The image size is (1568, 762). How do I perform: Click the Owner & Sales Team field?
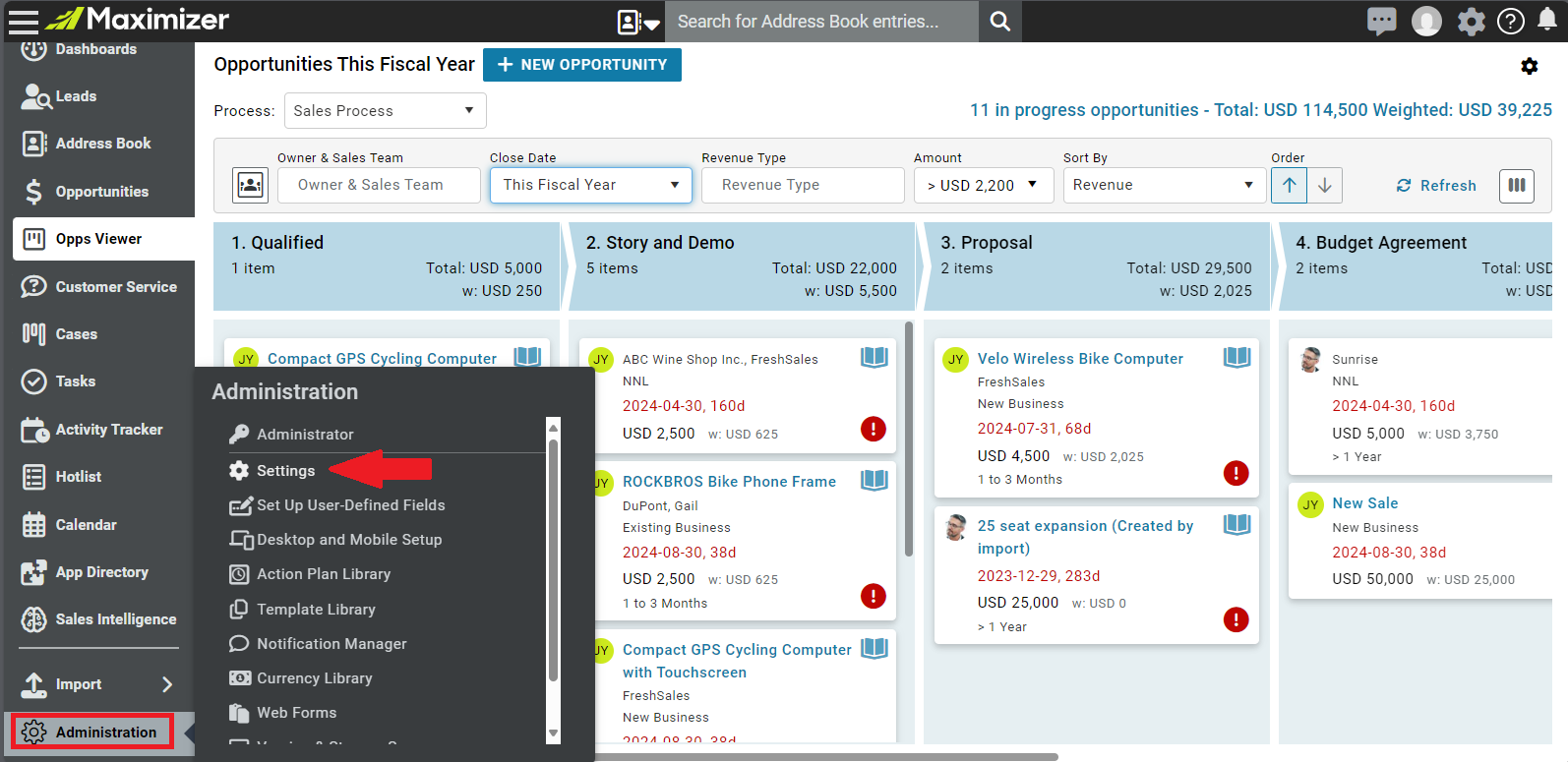pos(379,185)
